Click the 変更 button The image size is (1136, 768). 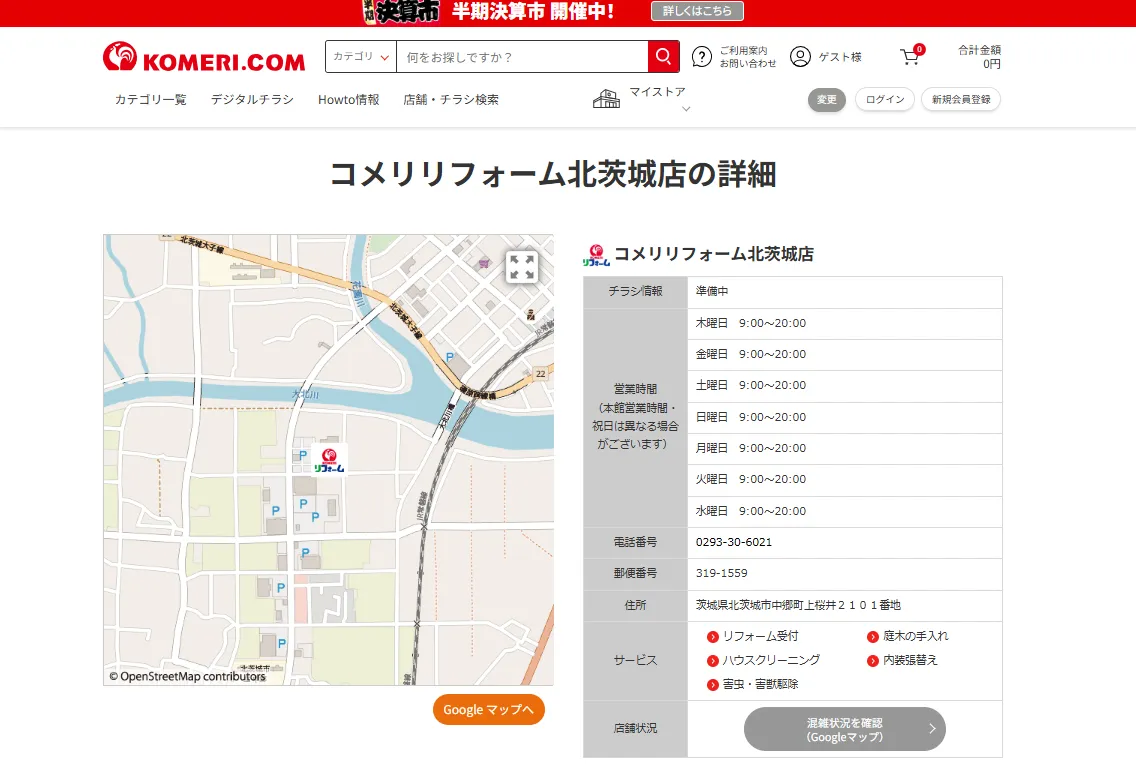point(827,100)
